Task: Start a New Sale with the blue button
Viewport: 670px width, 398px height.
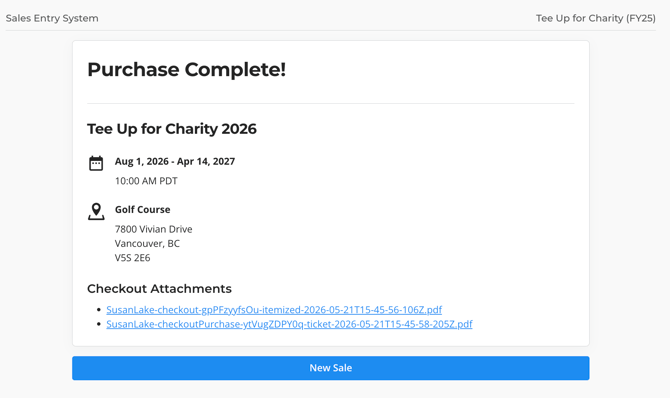Action: [x=331, y=368]
